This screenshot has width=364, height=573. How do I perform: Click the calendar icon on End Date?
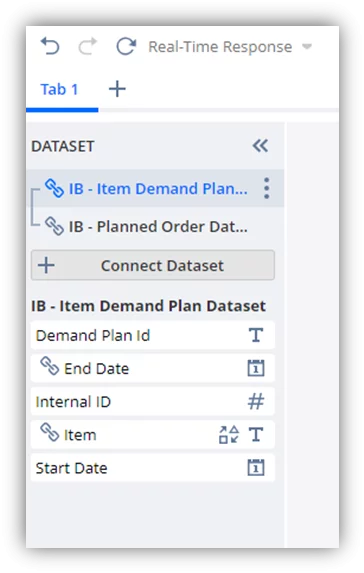click(256, 368)
